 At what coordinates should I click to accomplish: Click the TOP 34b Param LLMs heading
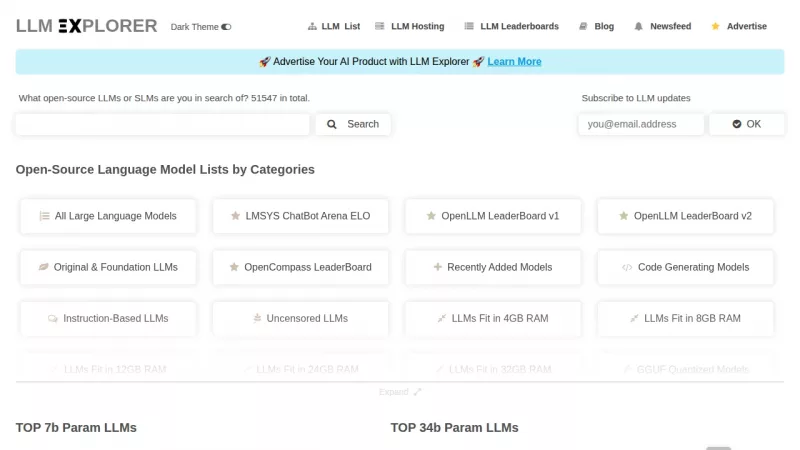455,428
